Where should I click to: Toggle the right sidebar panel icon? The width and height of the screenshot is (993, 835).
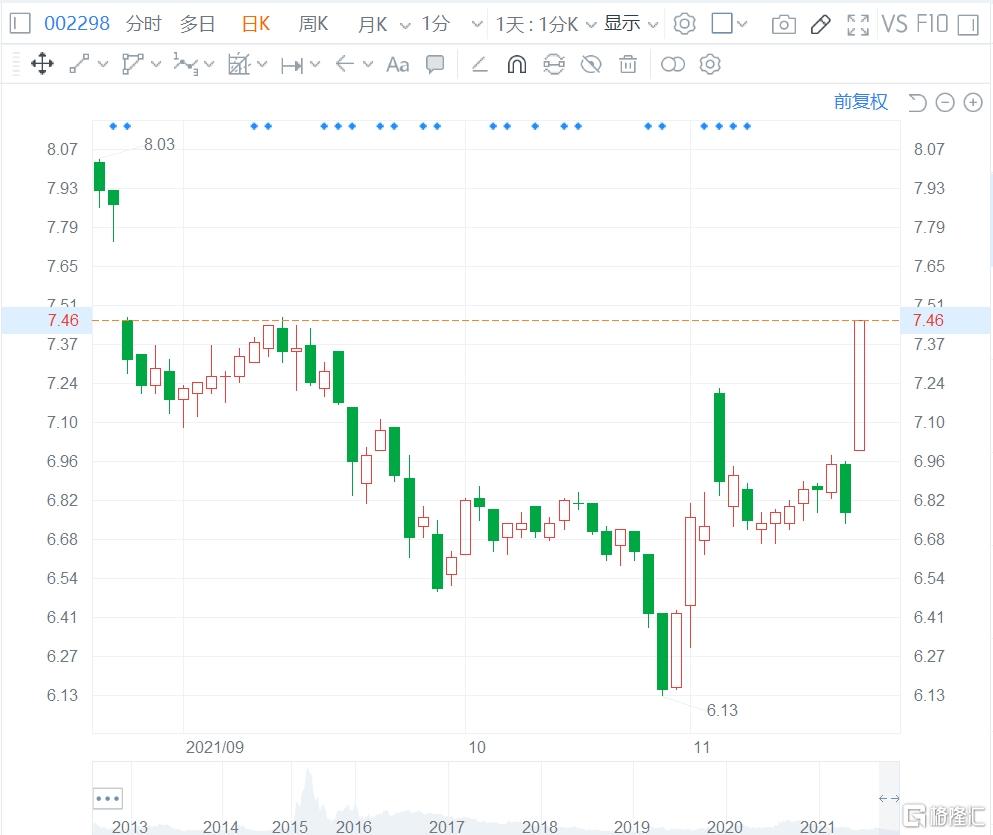968,25
